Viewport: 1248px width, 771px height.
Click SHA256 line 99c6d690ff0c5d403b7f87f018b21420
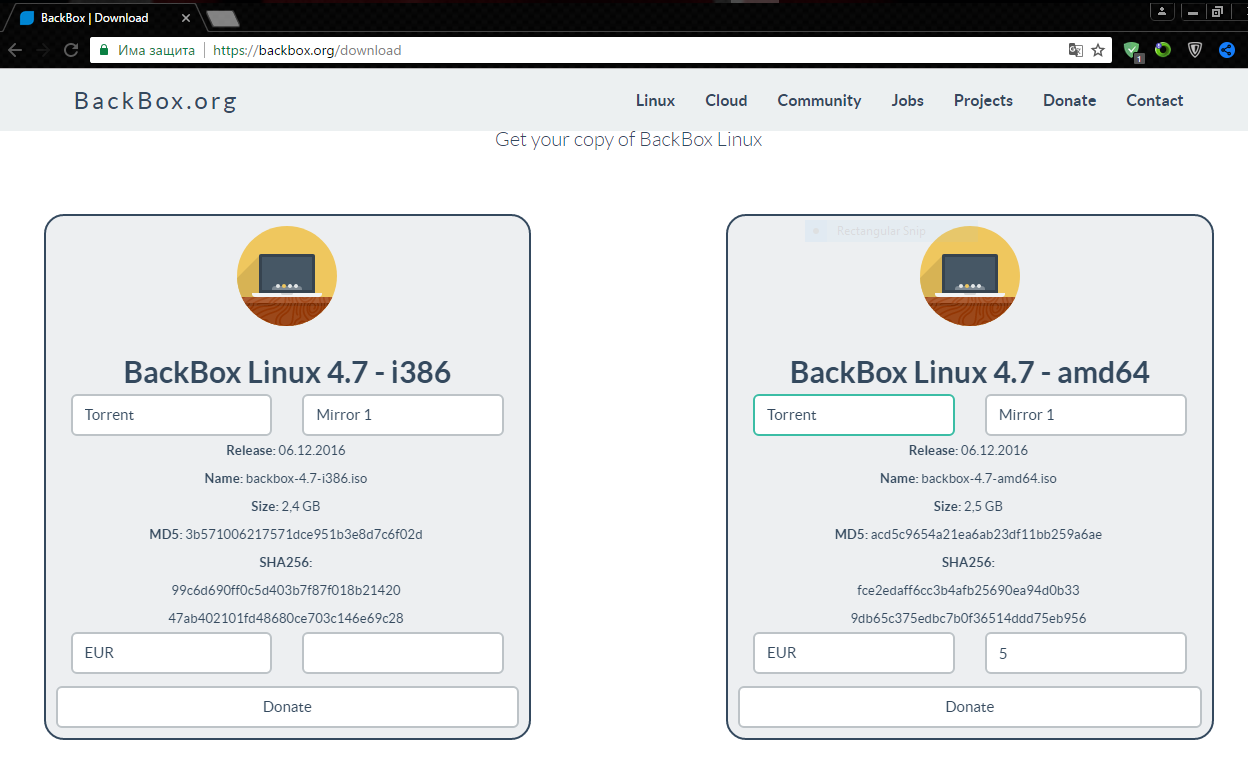(x=286, y=591)
